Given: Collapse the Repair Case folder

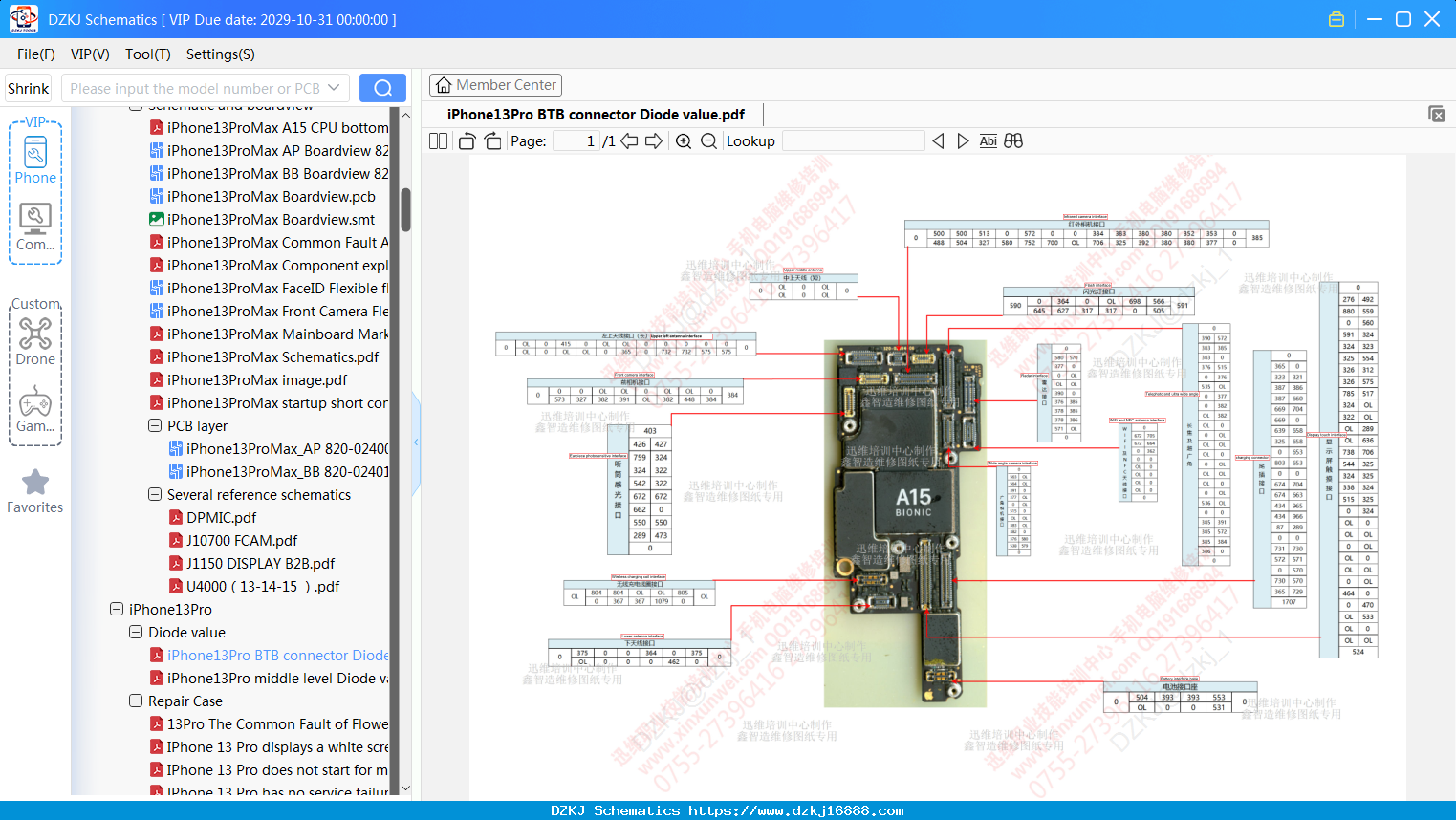Looking at the screenshot, I should point(136,701).
